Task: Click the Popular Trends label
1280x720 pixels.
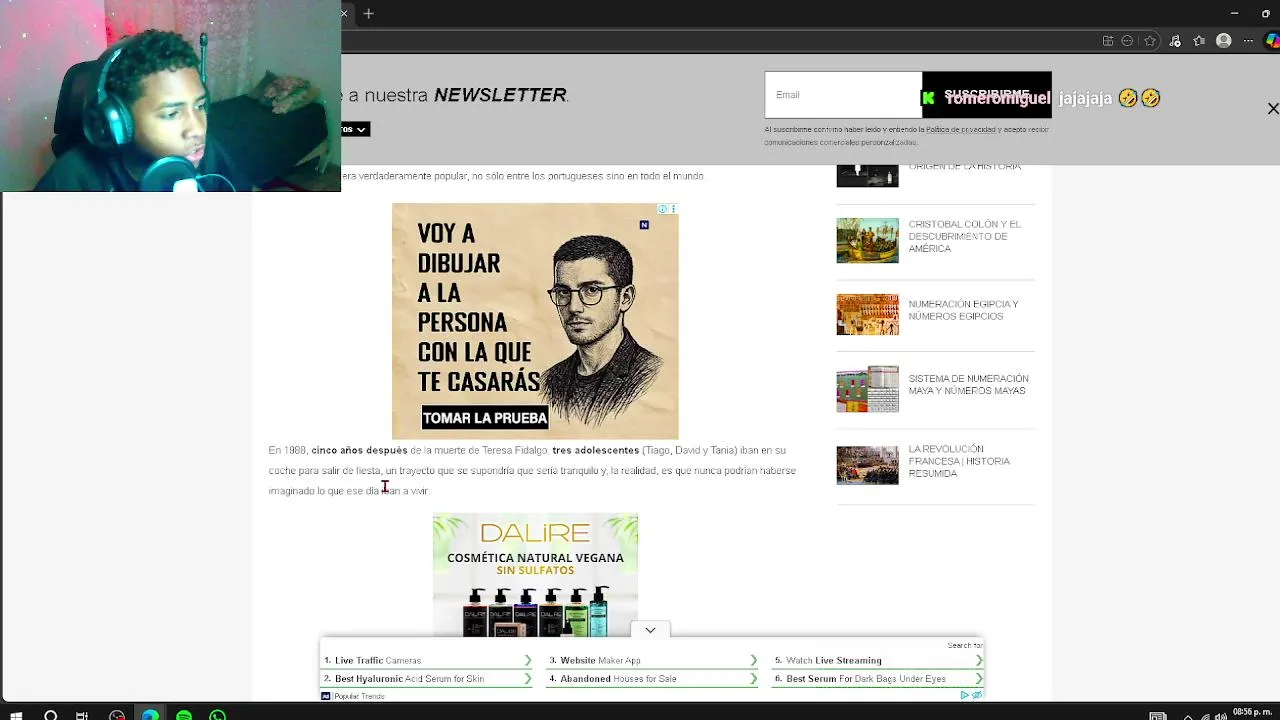Action: 359,696
